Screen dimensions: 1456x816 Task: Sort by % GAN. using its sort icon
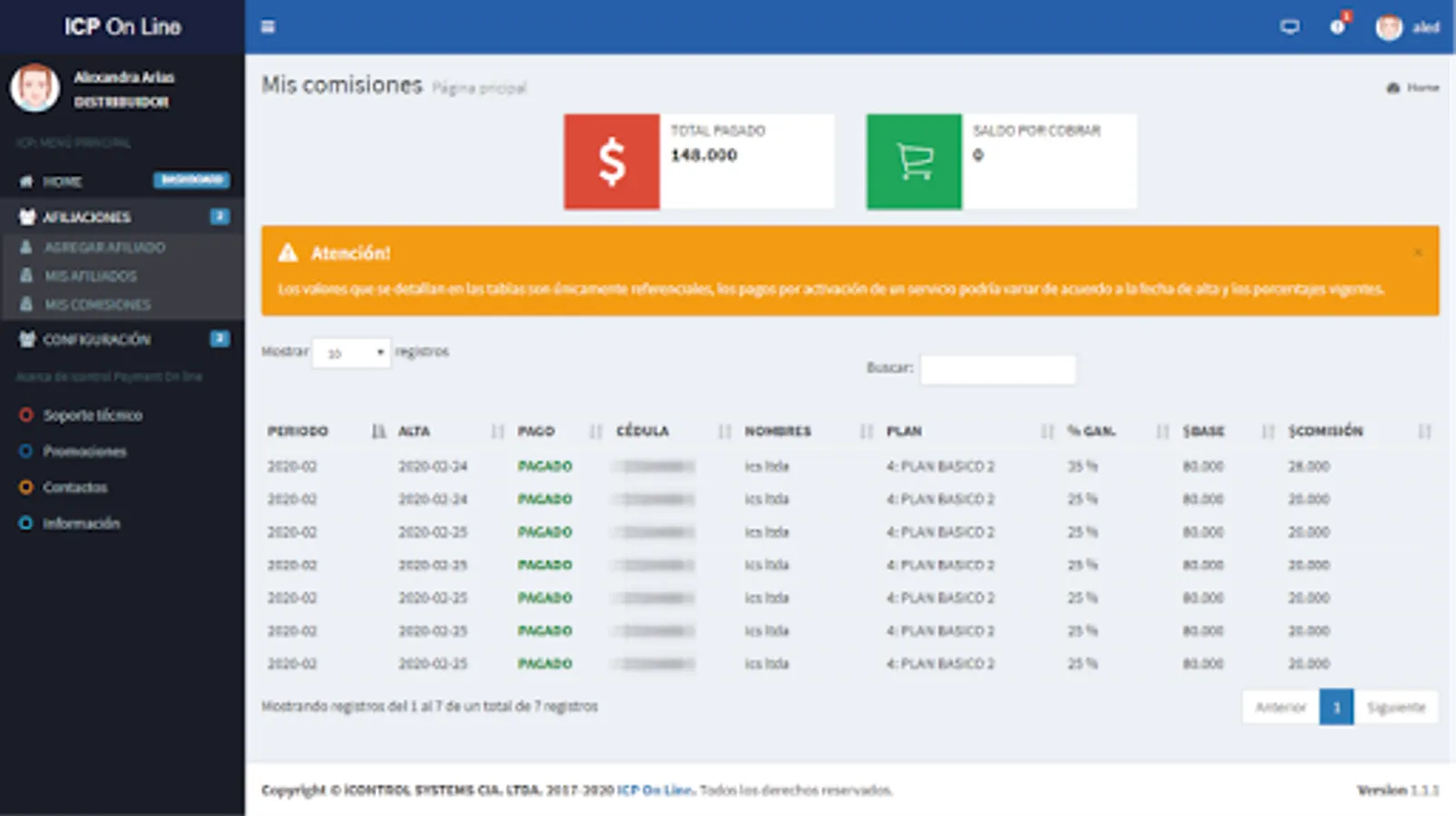coord(1162,432)
